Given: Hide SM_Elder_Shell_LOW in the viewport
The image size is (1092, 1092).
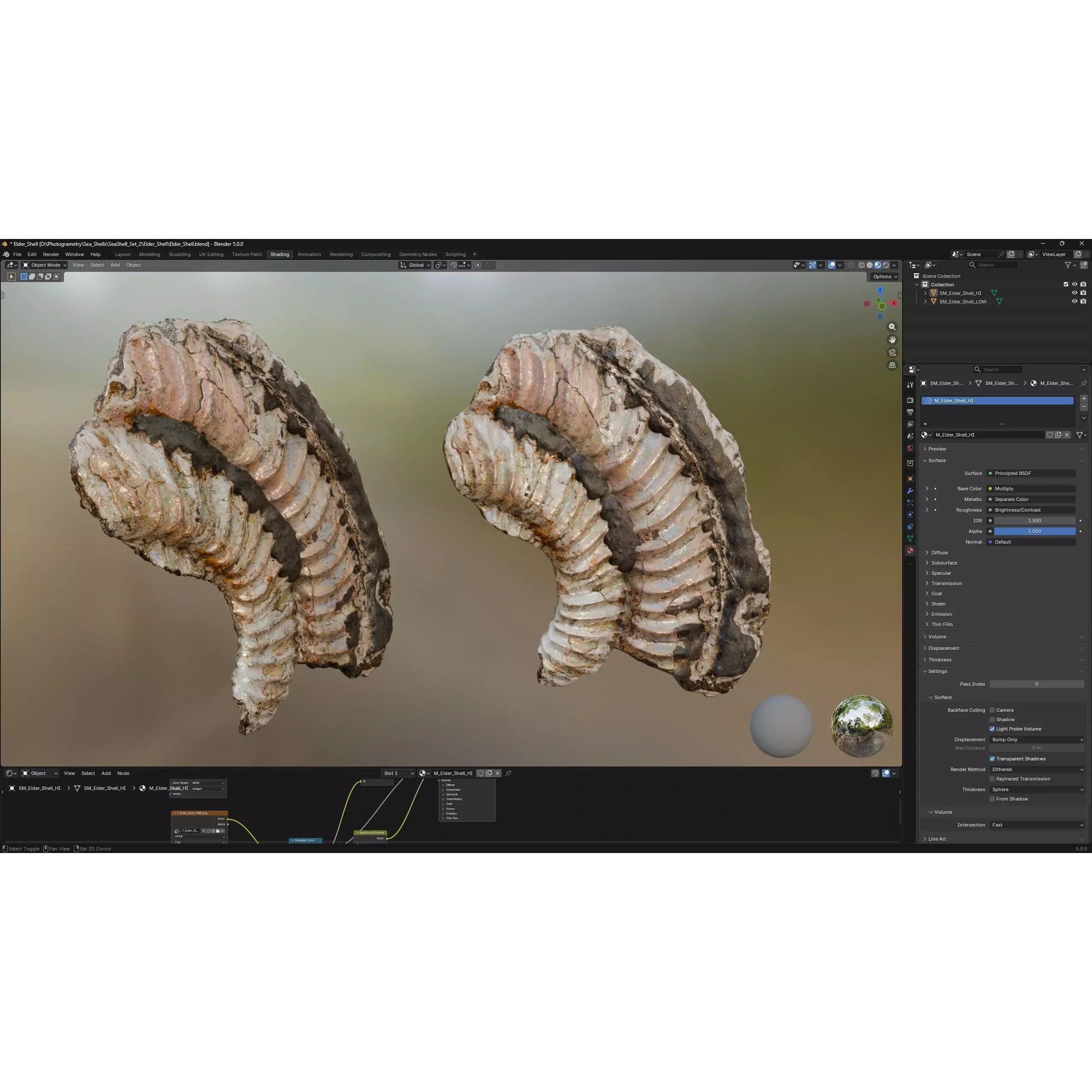Looking at the screenshot, I should point(1074,301).
